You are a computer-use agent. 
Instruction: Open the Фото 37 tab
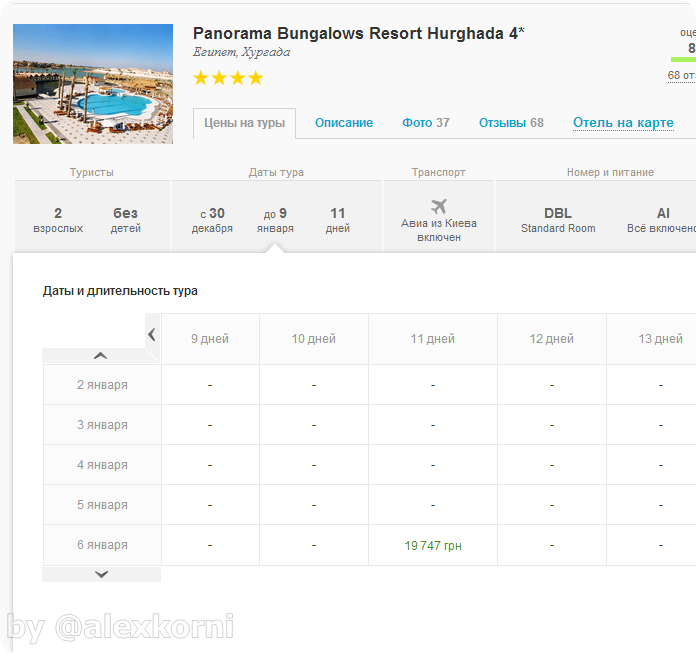[426, 123]
